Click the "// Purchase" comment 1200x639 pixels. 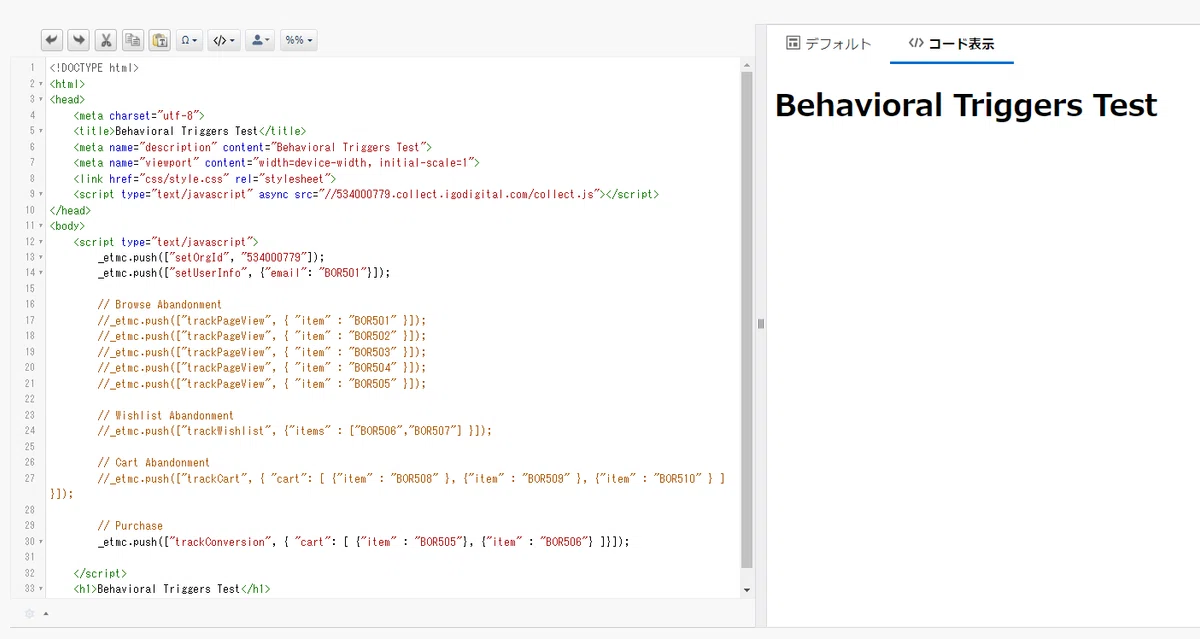tap(129, 526)
